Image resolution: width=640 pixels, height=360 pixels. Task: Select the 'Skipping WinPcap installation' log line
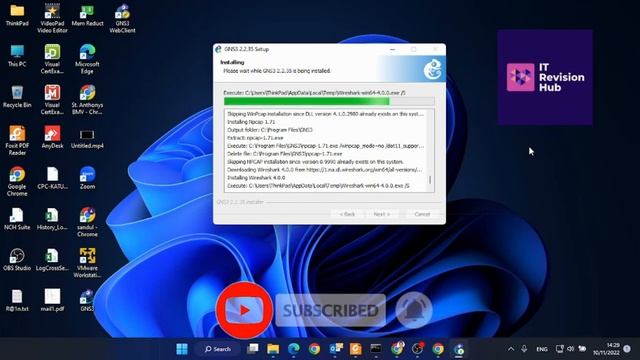(x=325, y=114)
